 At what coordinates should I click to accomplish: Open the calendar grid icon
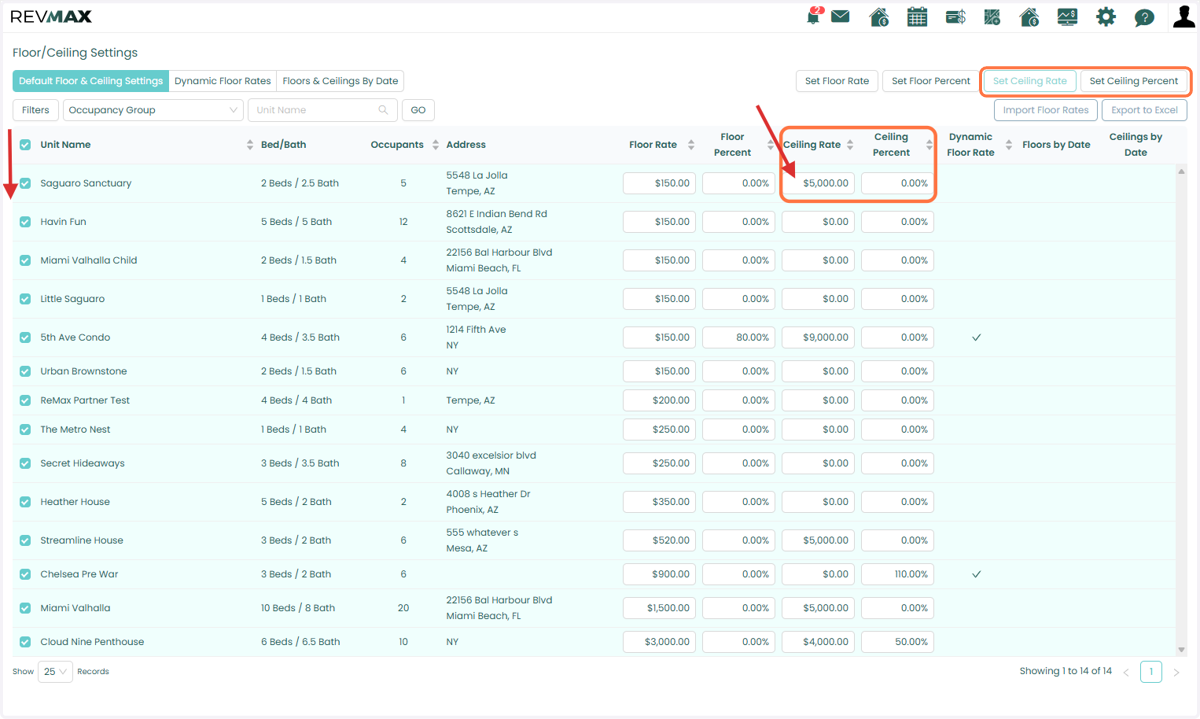[x=917, y=17]
